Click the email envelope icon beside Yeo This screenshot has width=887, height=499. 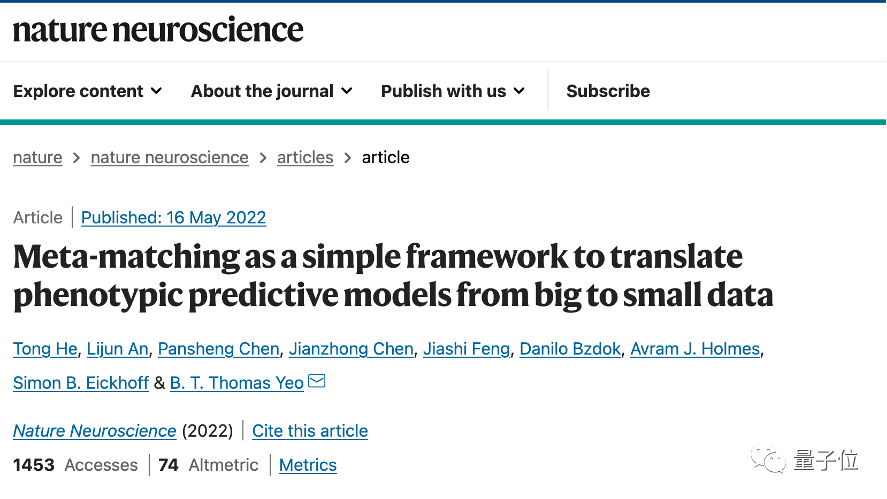click(x=317, y=381)
